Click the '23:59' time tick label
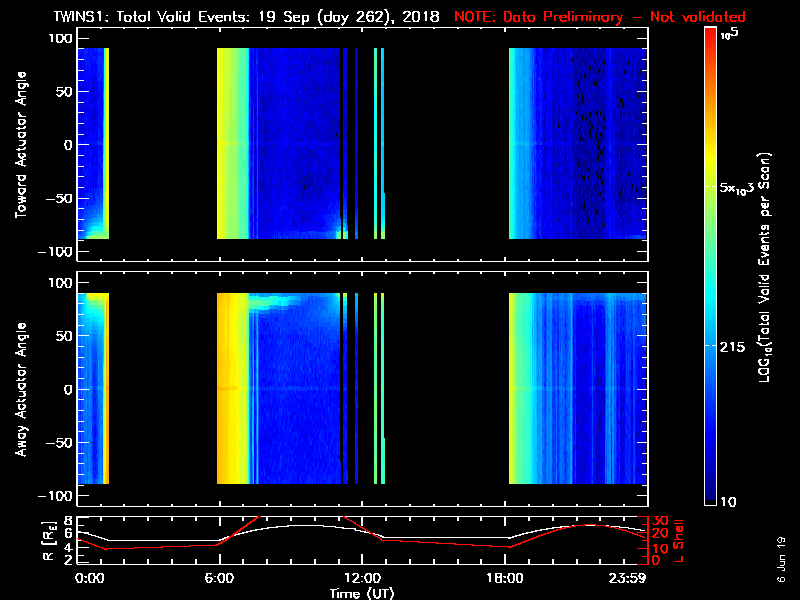Viewport: 800px width, 600px height. (x=628, y=579)
